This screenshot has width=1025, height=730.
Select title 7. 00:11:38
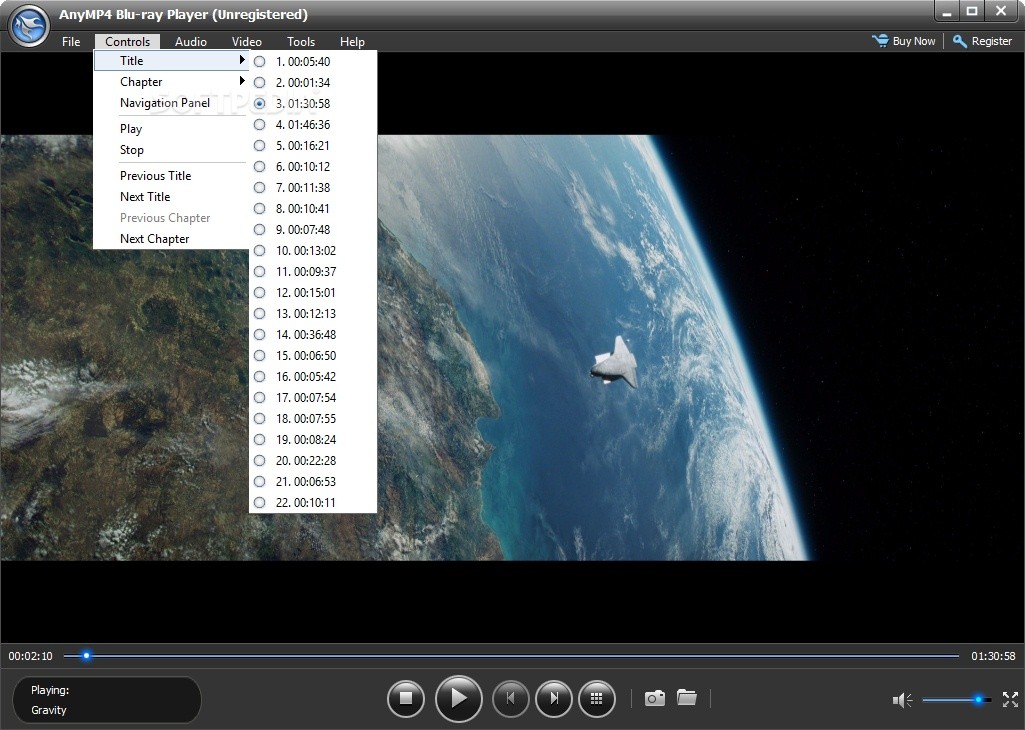[312, 188]
